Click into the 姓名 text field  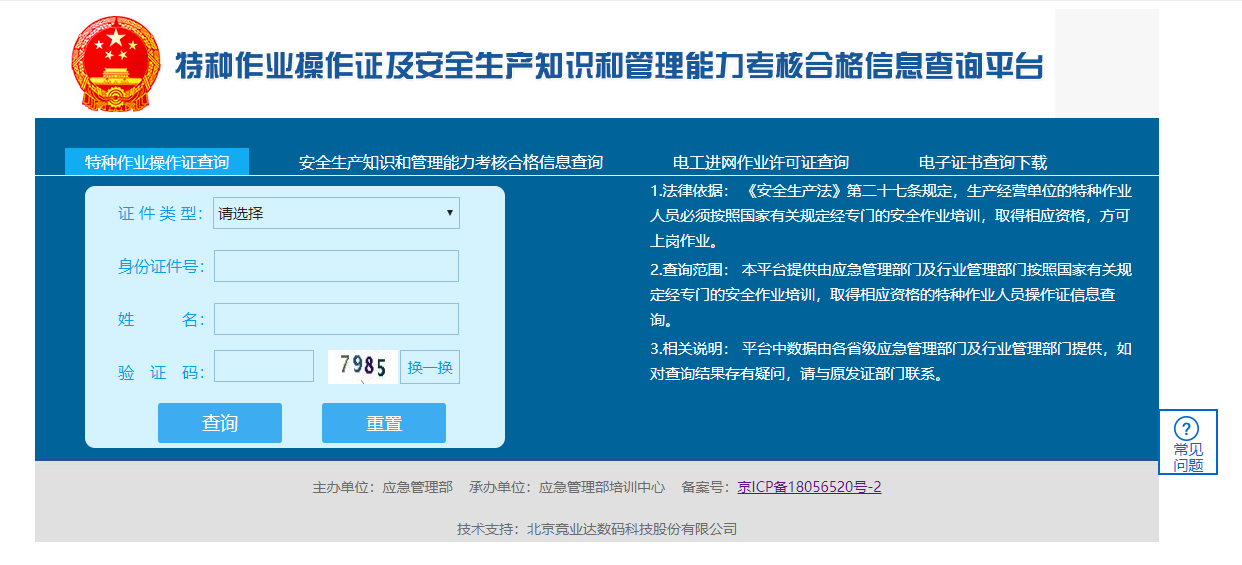[x=336, y=319]
